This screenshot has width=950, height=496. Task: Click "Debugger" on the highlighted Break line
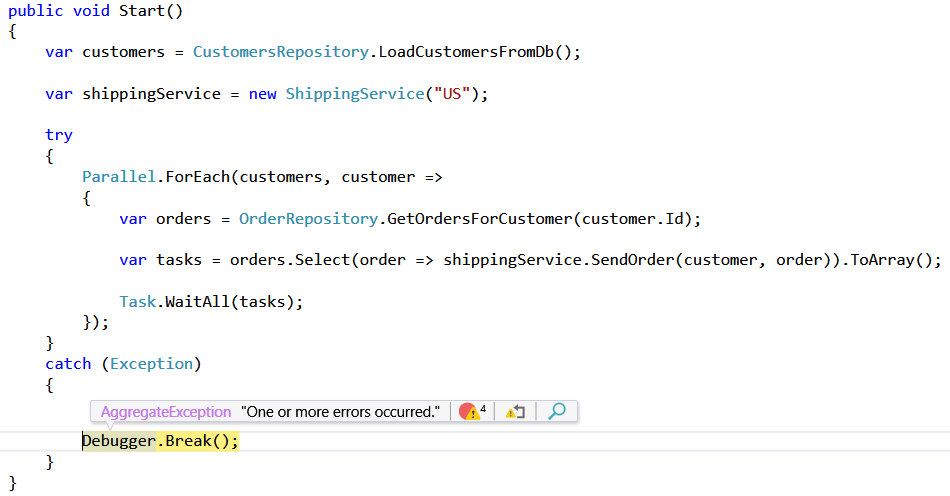click(x=119, y=441)
